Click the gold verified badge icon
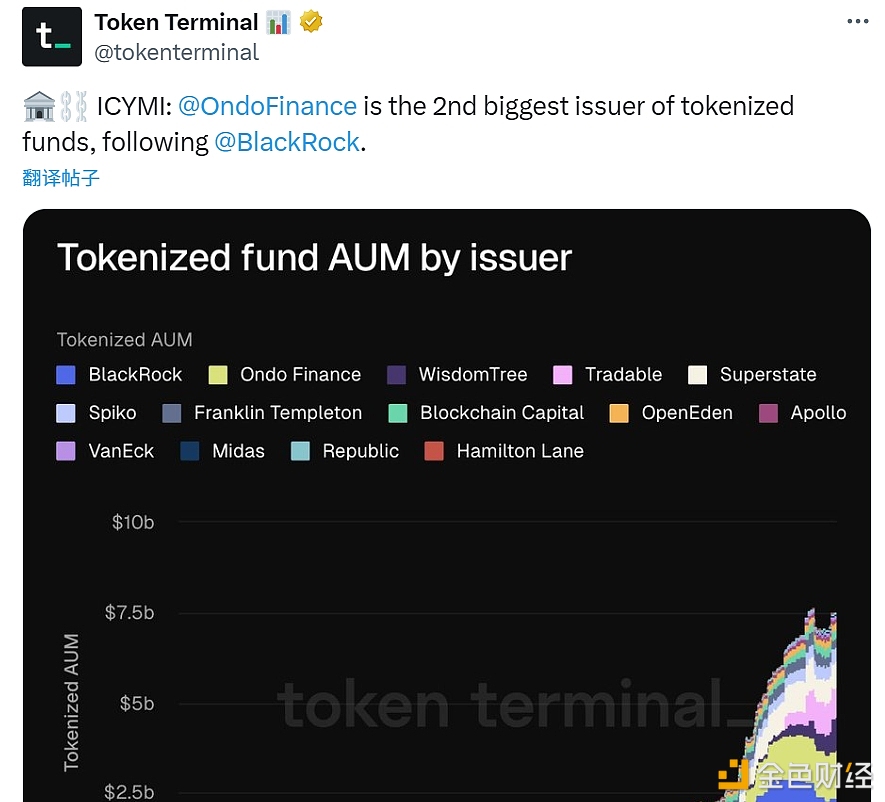 (311, 22)
